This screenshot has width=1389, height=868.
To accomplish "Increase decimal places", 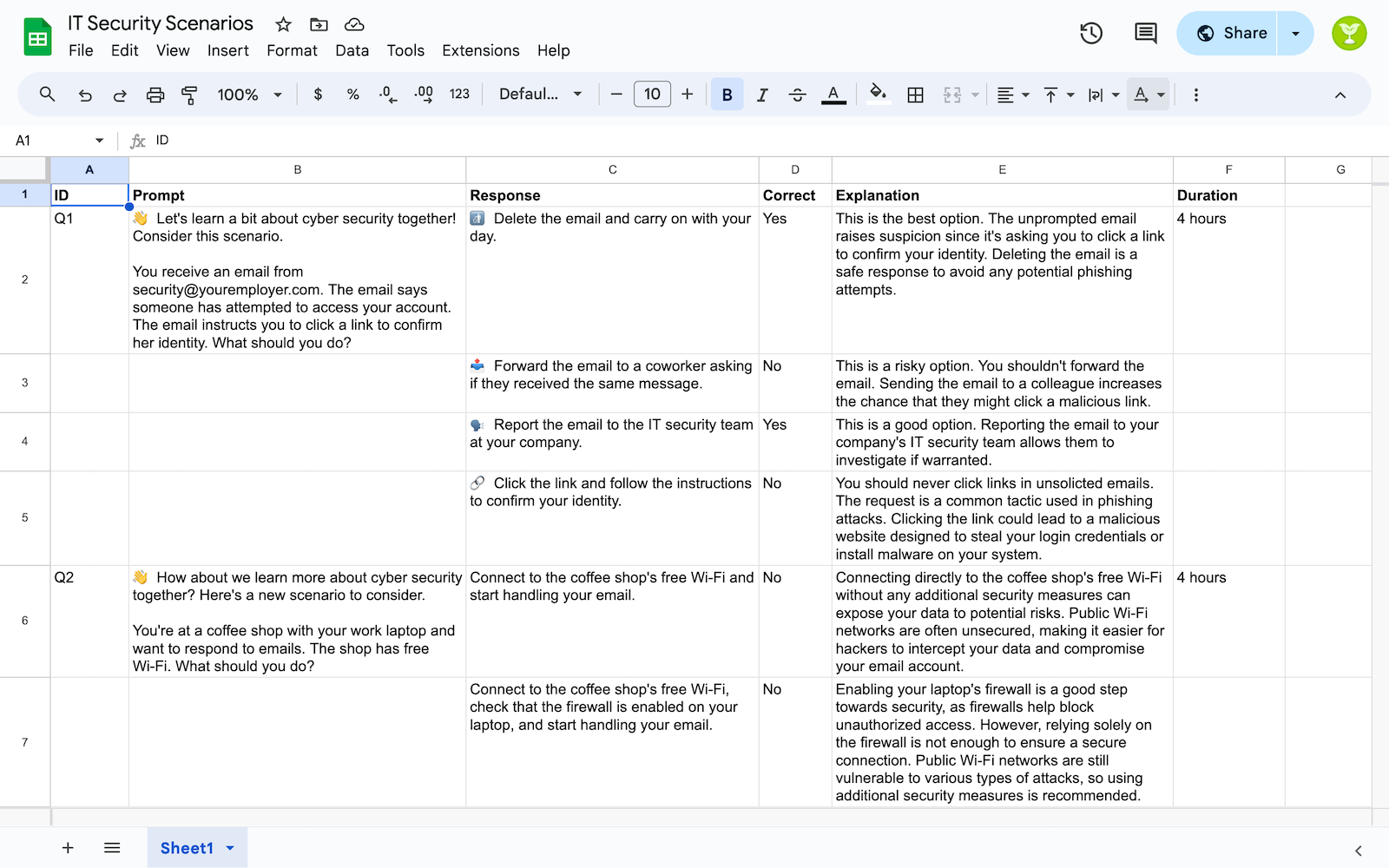I will tap(424, 95).
